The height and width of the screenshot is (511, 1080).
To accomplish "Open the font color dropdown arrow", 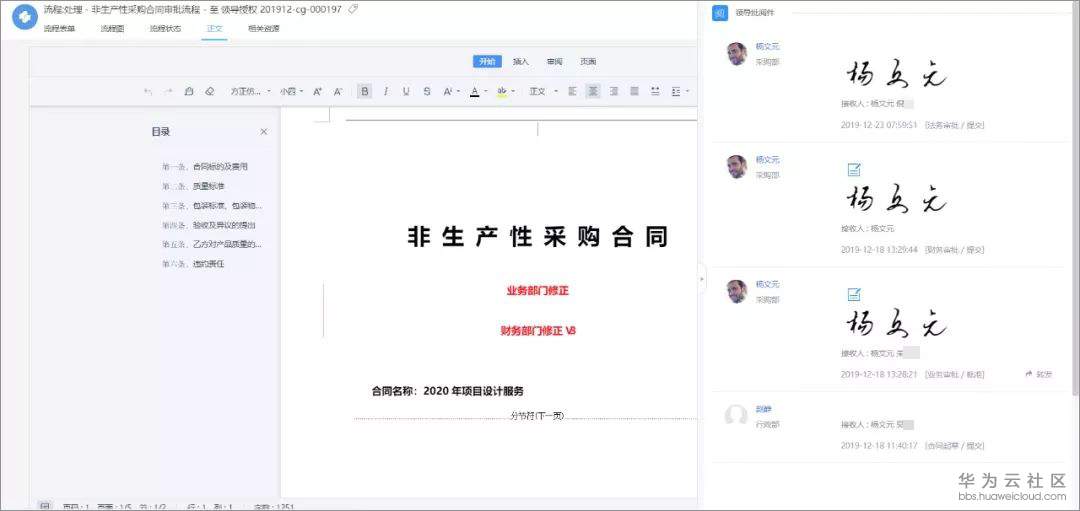I will pyautogui.click(x=486, y=91).
